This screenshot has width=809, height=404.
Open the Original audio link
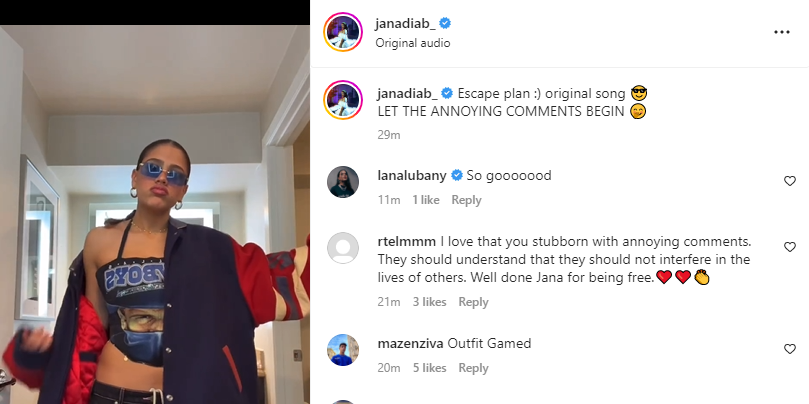point(413,43)
